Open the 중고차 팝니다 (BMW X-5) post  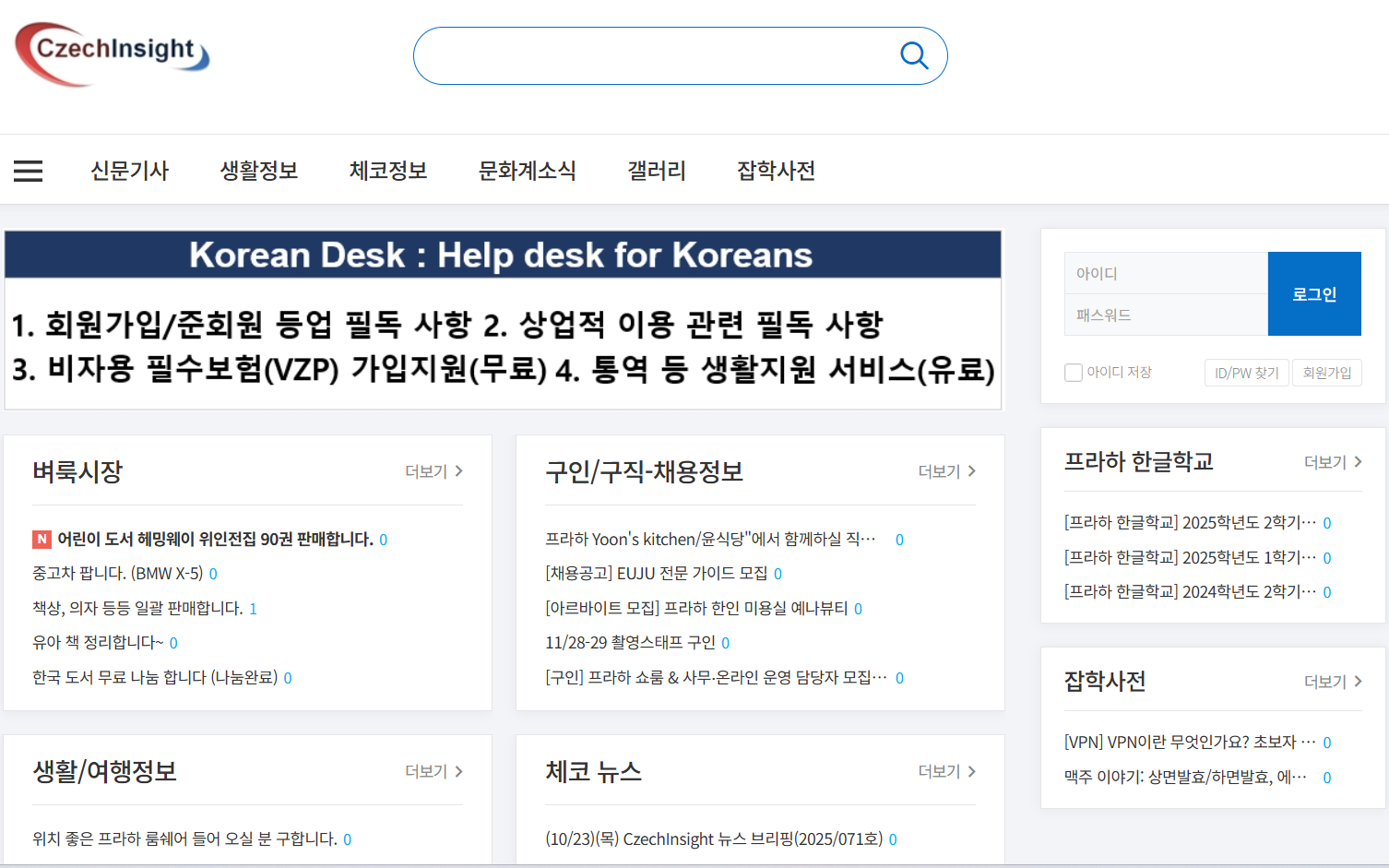click(118, 574)
